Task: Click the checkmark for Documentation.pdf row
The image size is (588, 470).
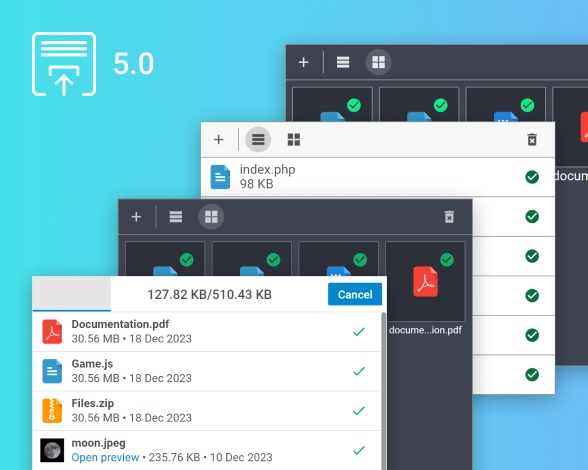Action: pos(359,332)
